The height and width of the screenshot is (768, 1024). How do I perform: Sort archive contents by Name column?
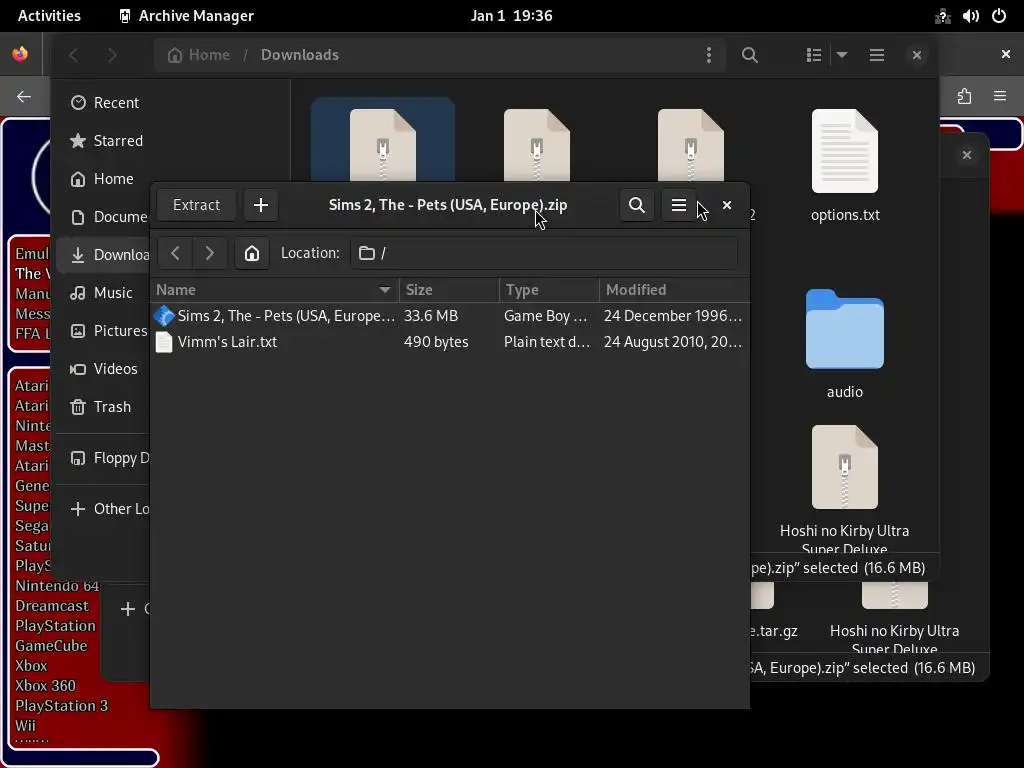[x=274, y=290]
